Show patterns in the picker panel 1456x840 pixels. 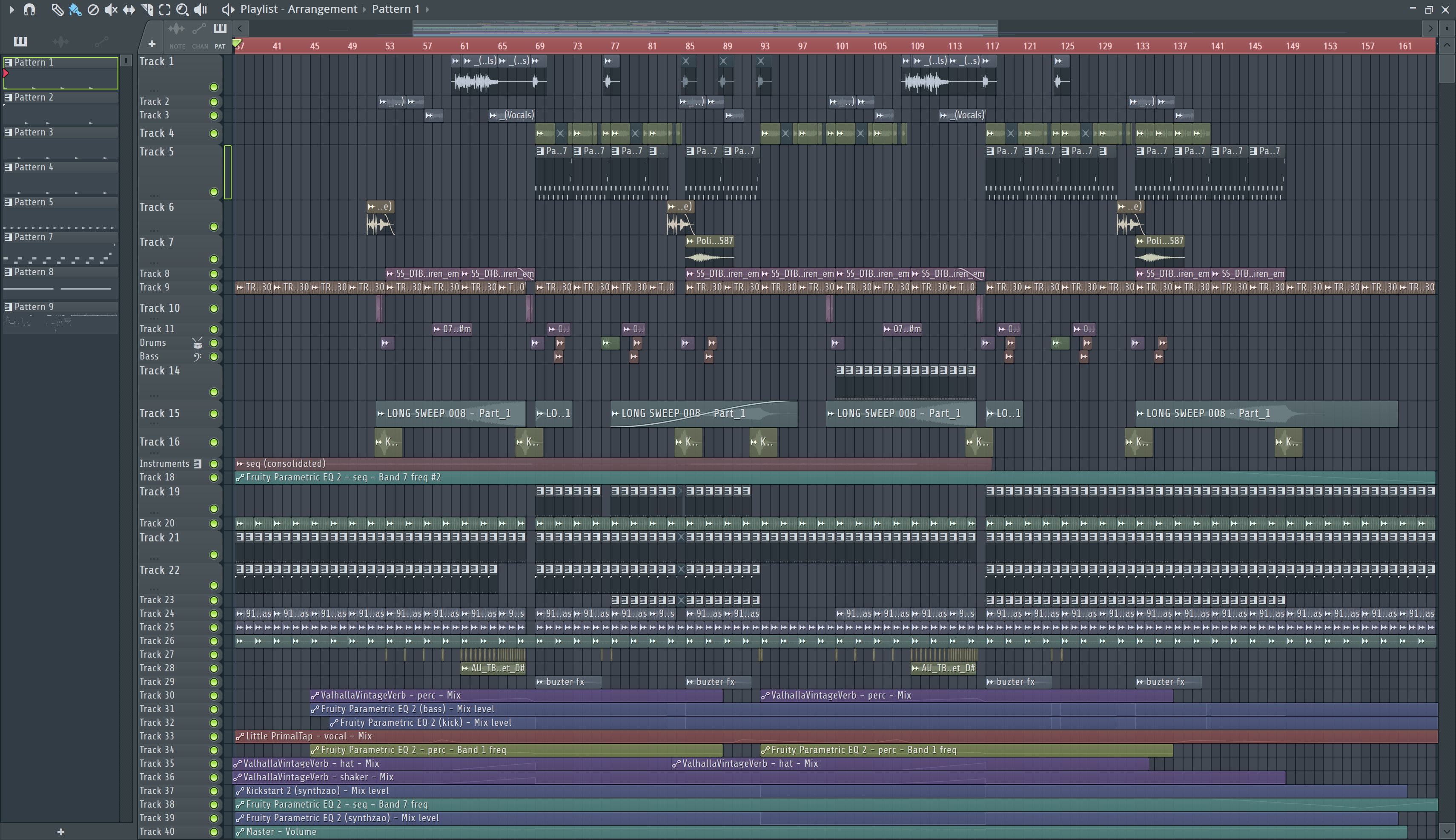tap(20, 41)
